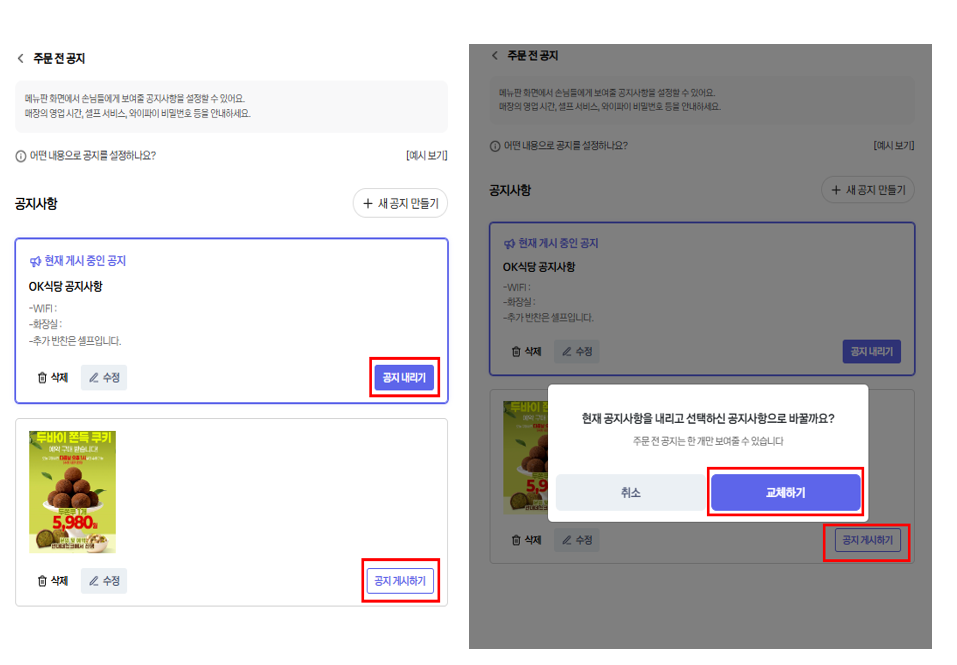
Task: Open the undimmed 두바이 쫀득 쿠키 poster thumbnail
Action: [x=72, y=492]
